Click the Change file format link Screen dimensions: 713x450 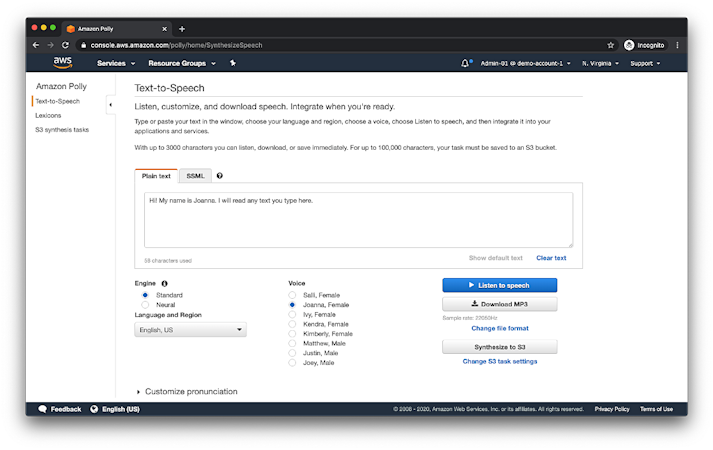click(500, 328)
